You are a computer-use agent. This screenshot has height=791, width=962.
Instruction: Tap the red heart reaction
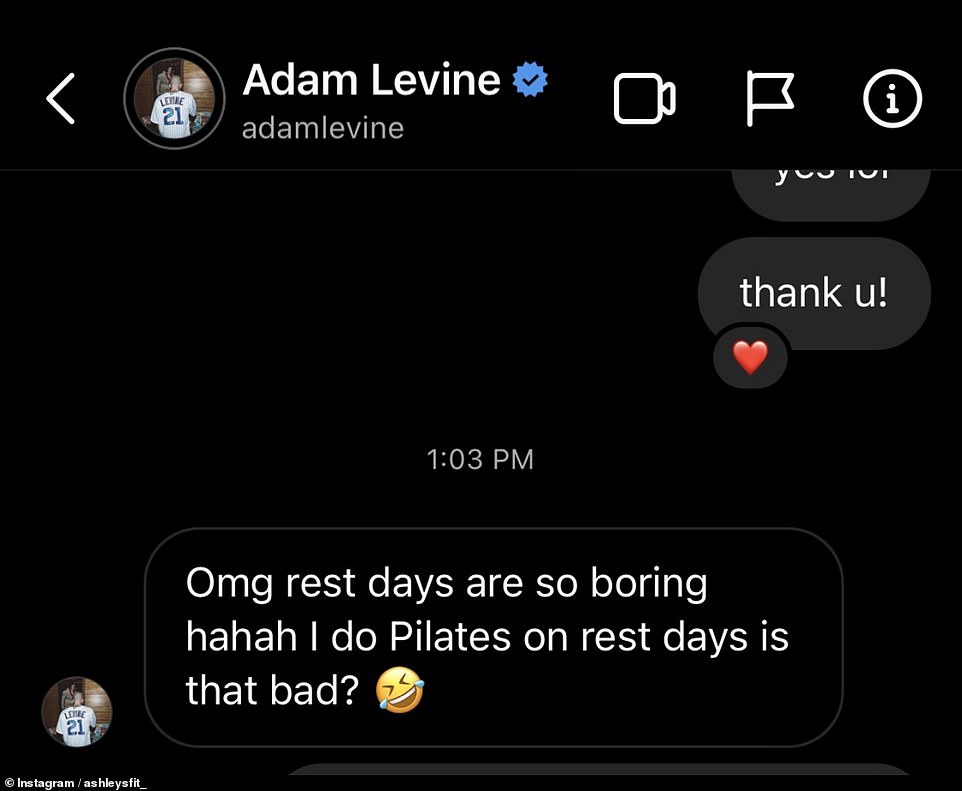[750, 357]
